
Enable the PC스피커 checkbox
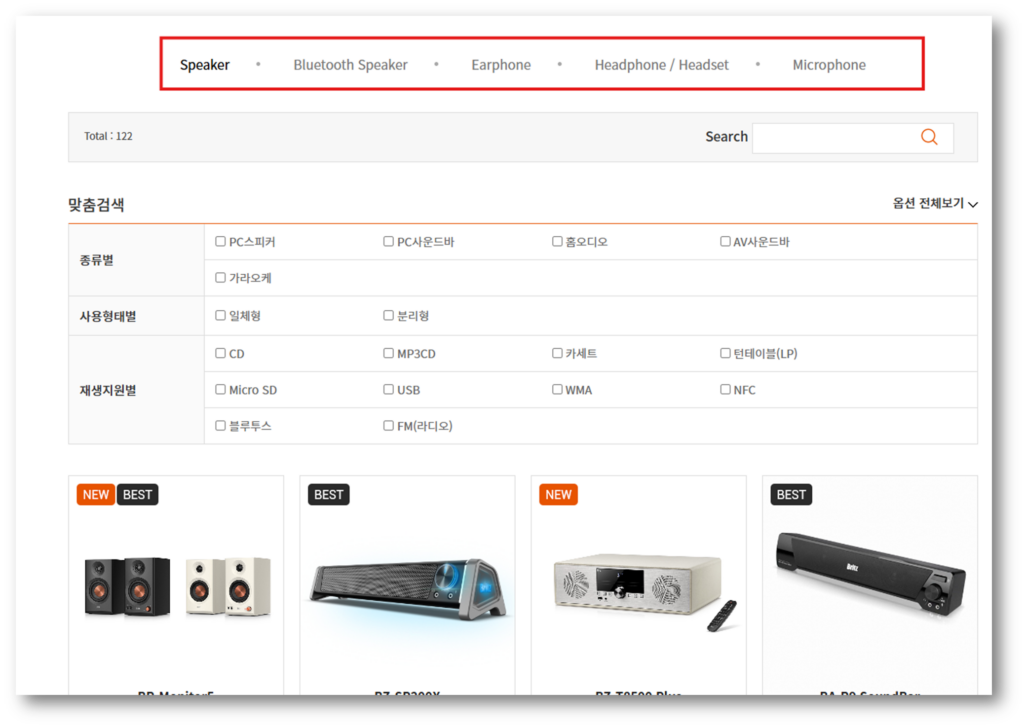[x=221, y=241]
